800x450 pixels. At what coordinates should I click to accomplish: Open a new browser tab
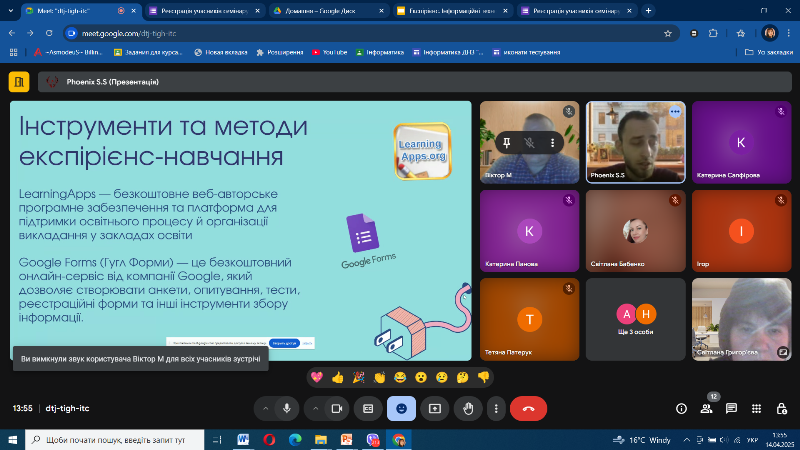pyautogui.click(x=648, y=11)
